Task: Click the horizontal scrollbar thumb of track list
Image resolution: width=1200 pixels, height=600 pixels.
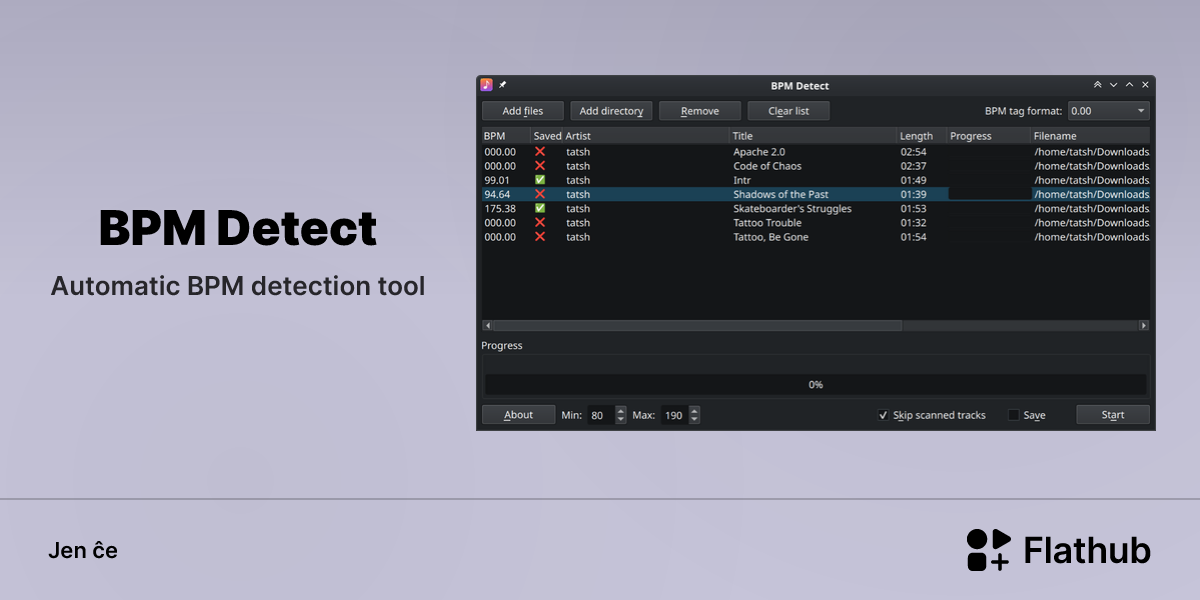Action: (698, 326)
